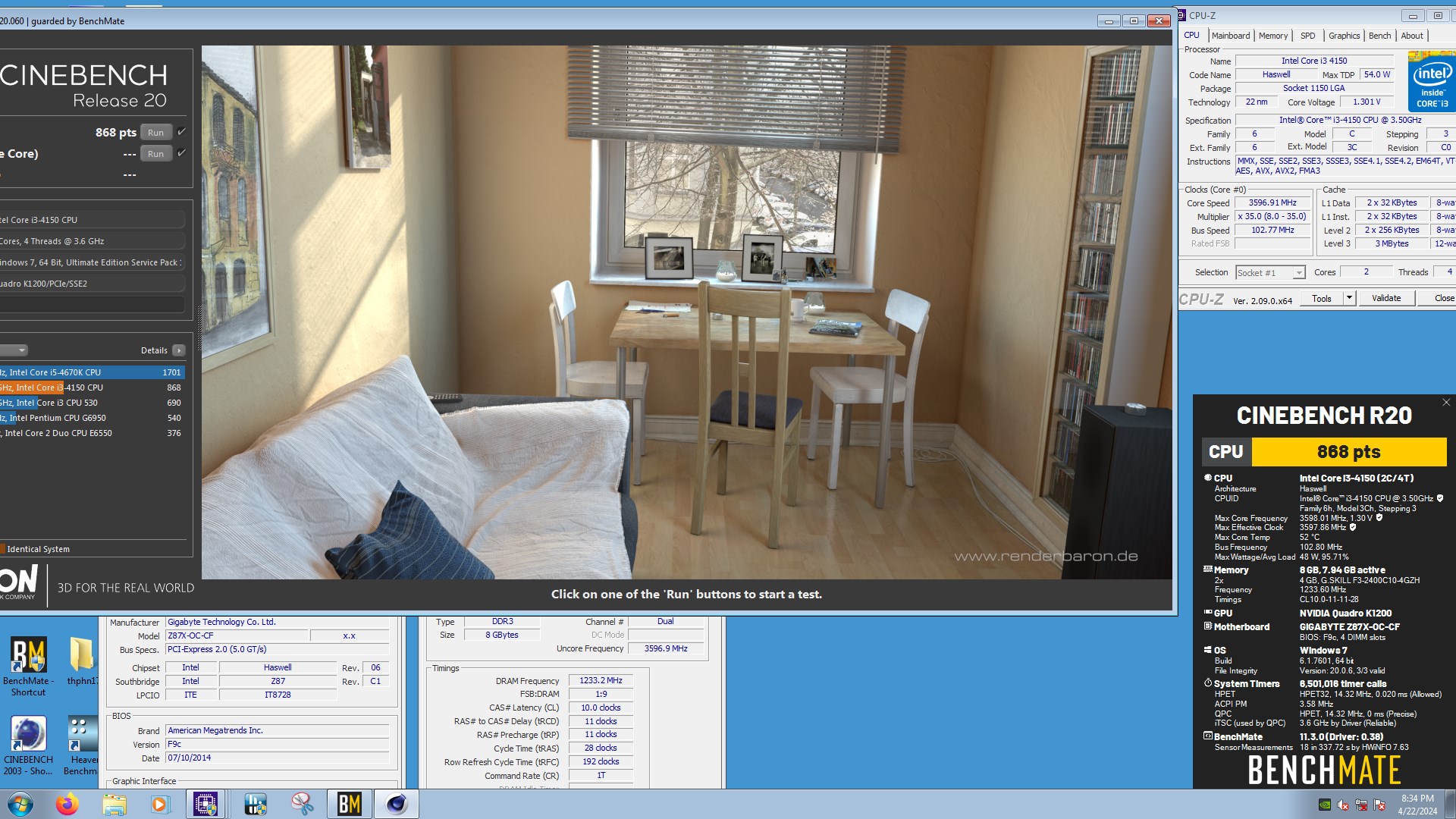Click the network tray icon

[x=1361, y=805]
